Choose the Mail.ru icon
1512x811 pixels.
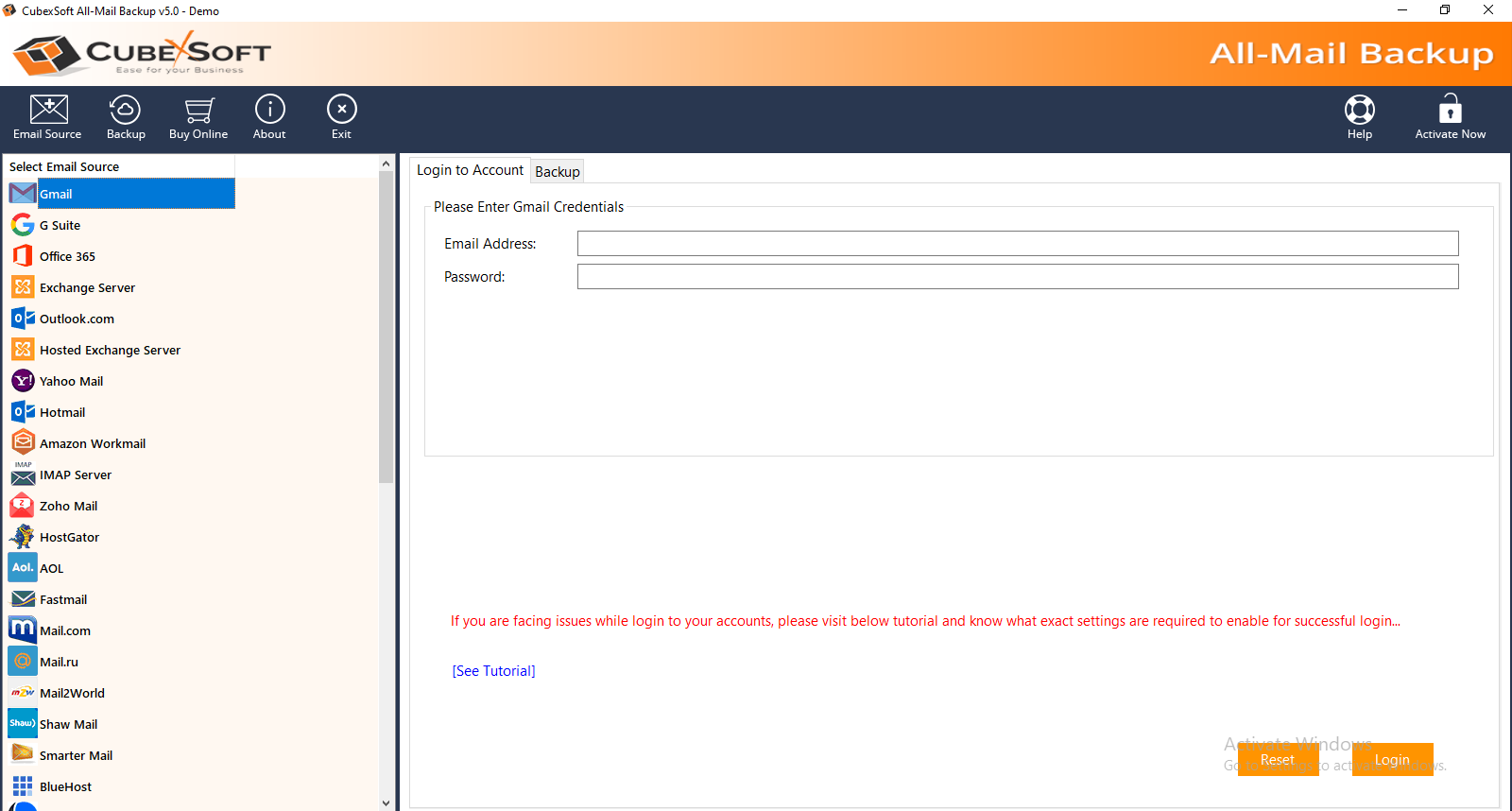(23, 662)
